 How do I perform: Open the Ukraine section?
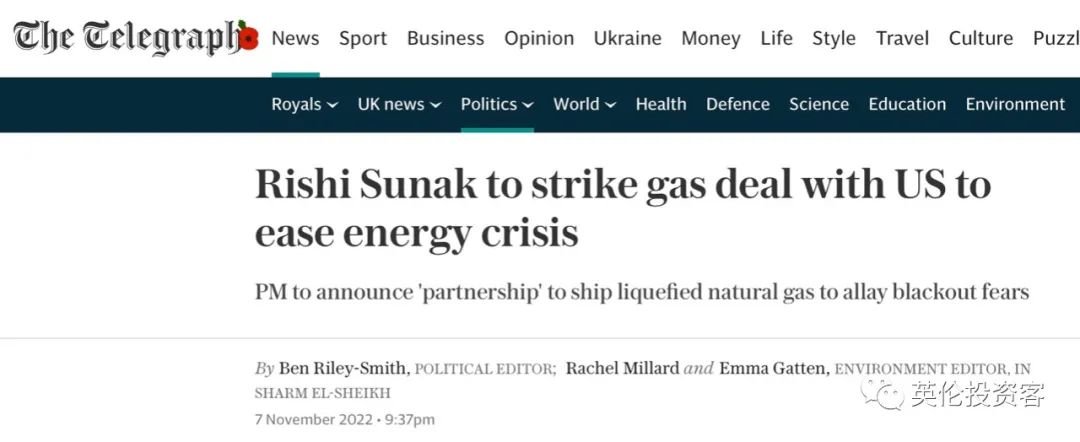[627, 38]
